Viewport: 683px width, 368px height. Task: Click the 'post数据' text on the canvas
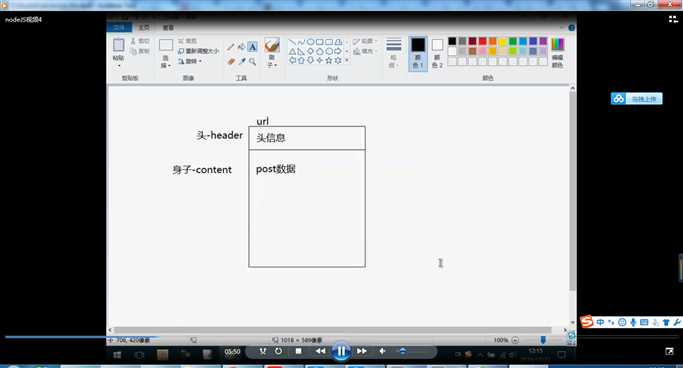pyautogui.click(x=275, y=169)
